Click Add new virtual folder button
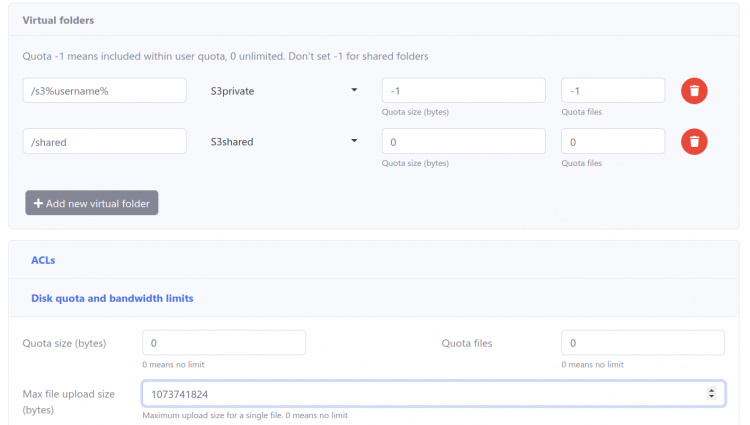The image size is (750, 425). (92, 203)
